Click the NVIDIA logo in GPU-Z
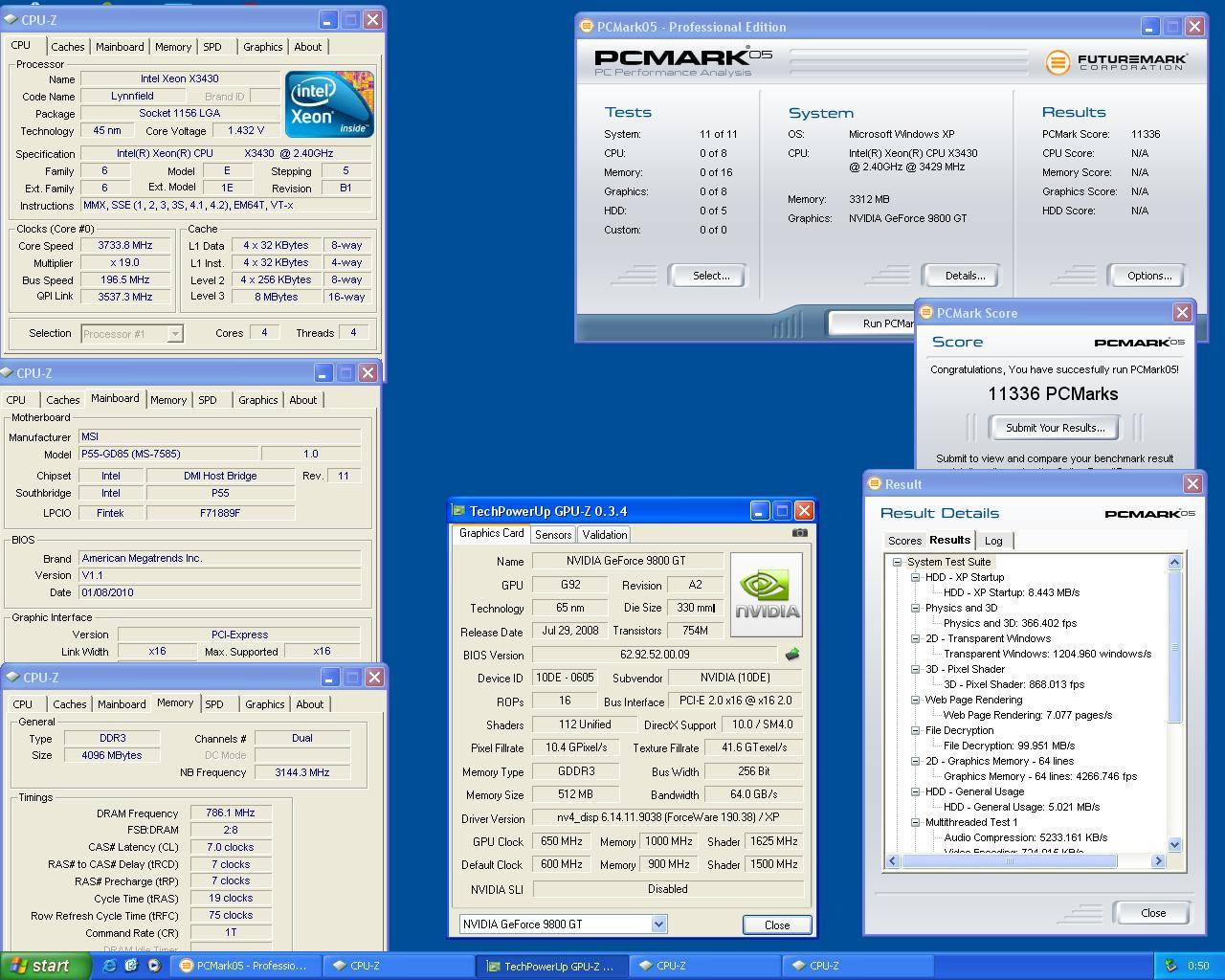 (766, 594)
